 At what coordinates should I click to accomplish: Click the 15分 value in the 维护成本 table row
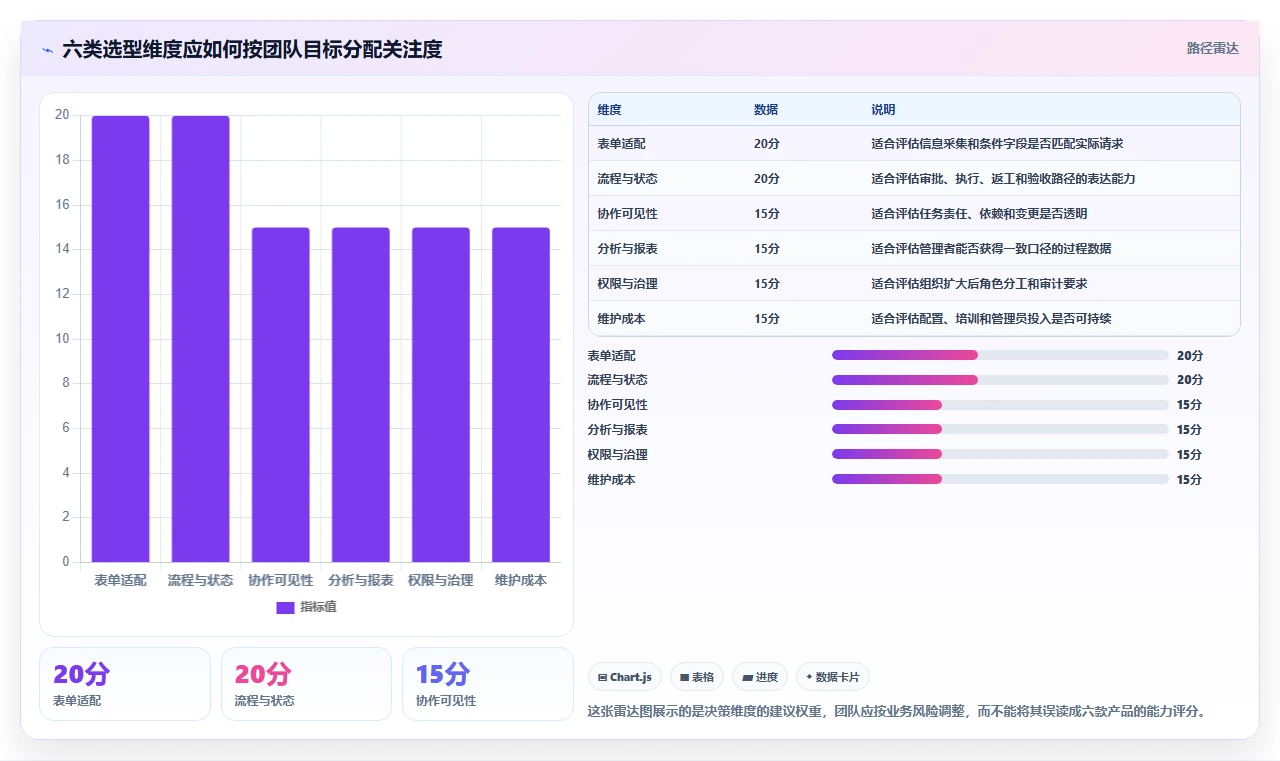[x=767, y=319]
